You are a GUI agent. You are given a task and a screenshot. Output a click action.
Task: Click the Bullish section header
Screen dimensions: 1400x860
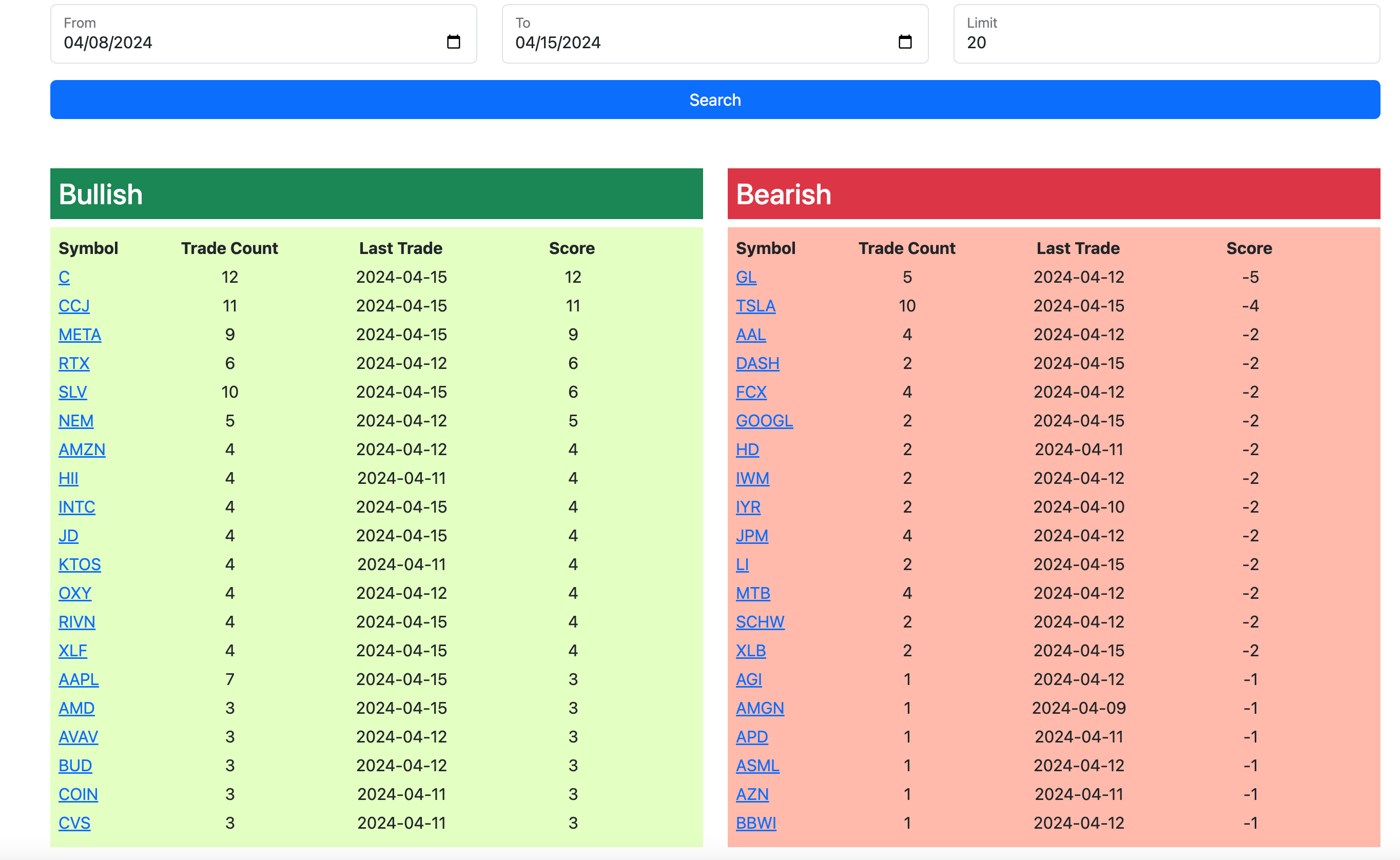377,193
